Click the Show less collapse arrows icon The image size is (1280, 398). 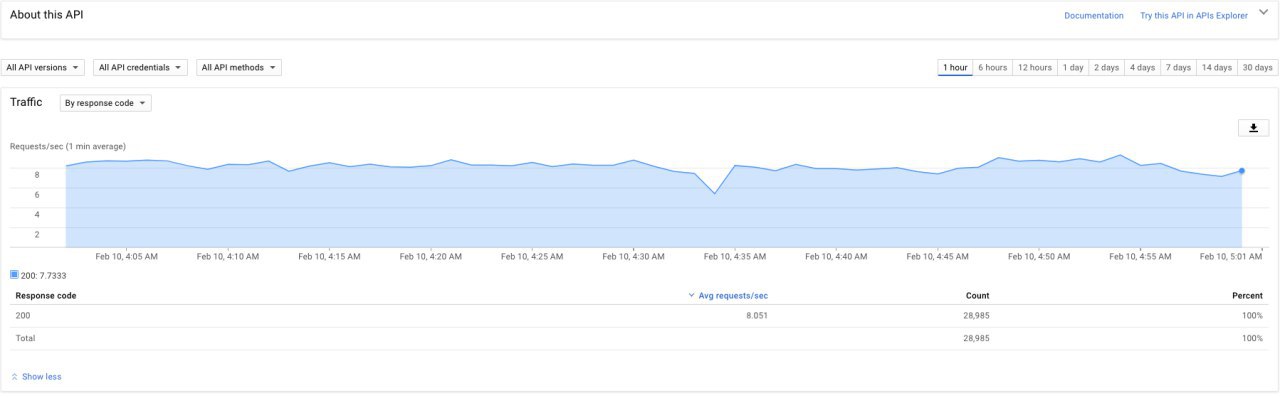tap(14, 377)
